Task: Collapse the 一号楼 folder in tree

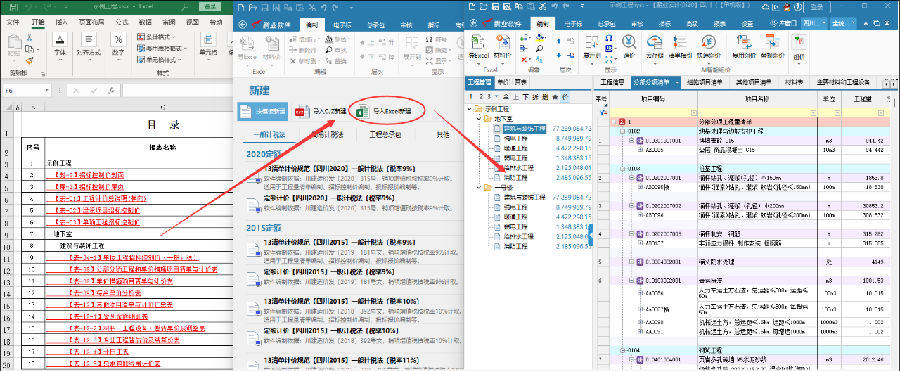Action: point(479,187)
